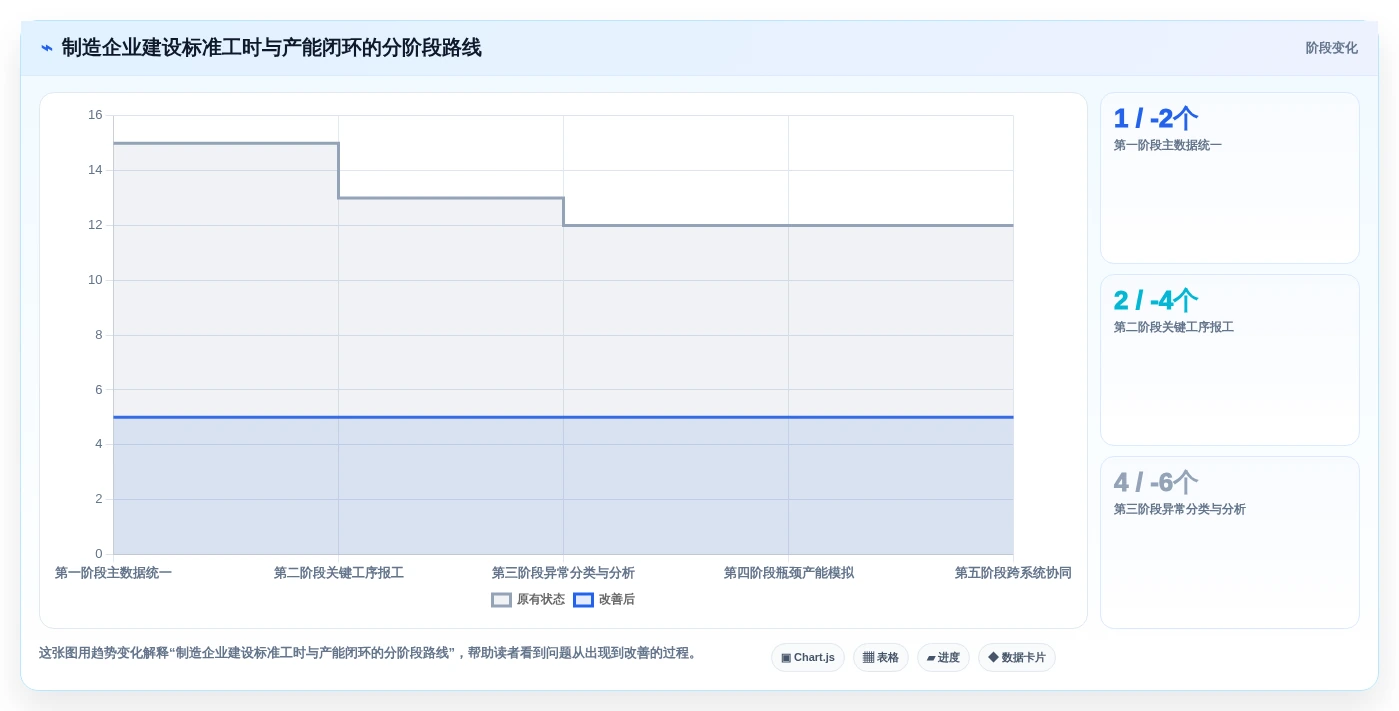Select the 表格 tag
This screenshot has width=1399, height=711.
coord(880,657)
